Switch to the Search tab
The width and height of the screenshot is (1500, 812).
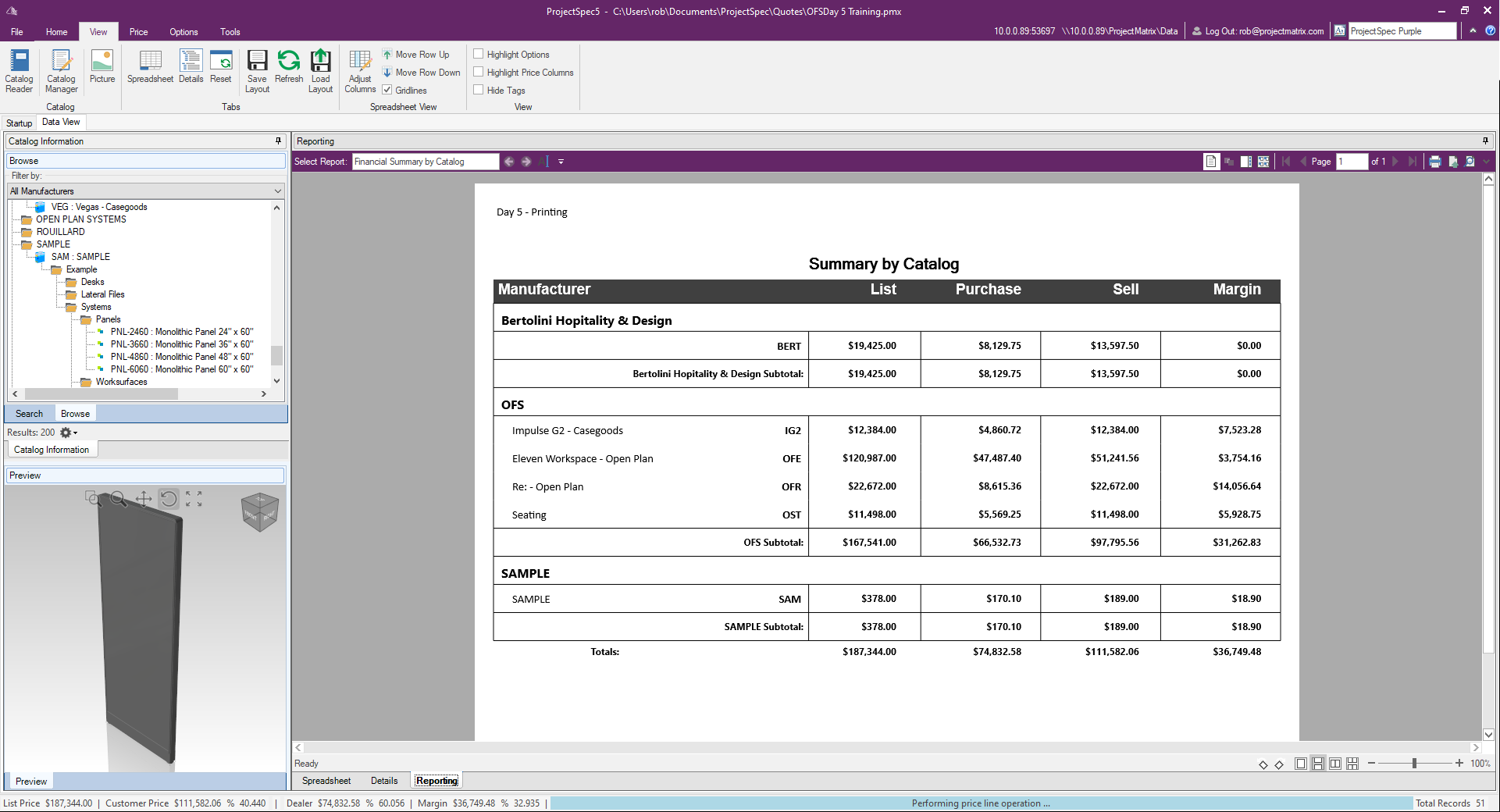pos(29,414)
